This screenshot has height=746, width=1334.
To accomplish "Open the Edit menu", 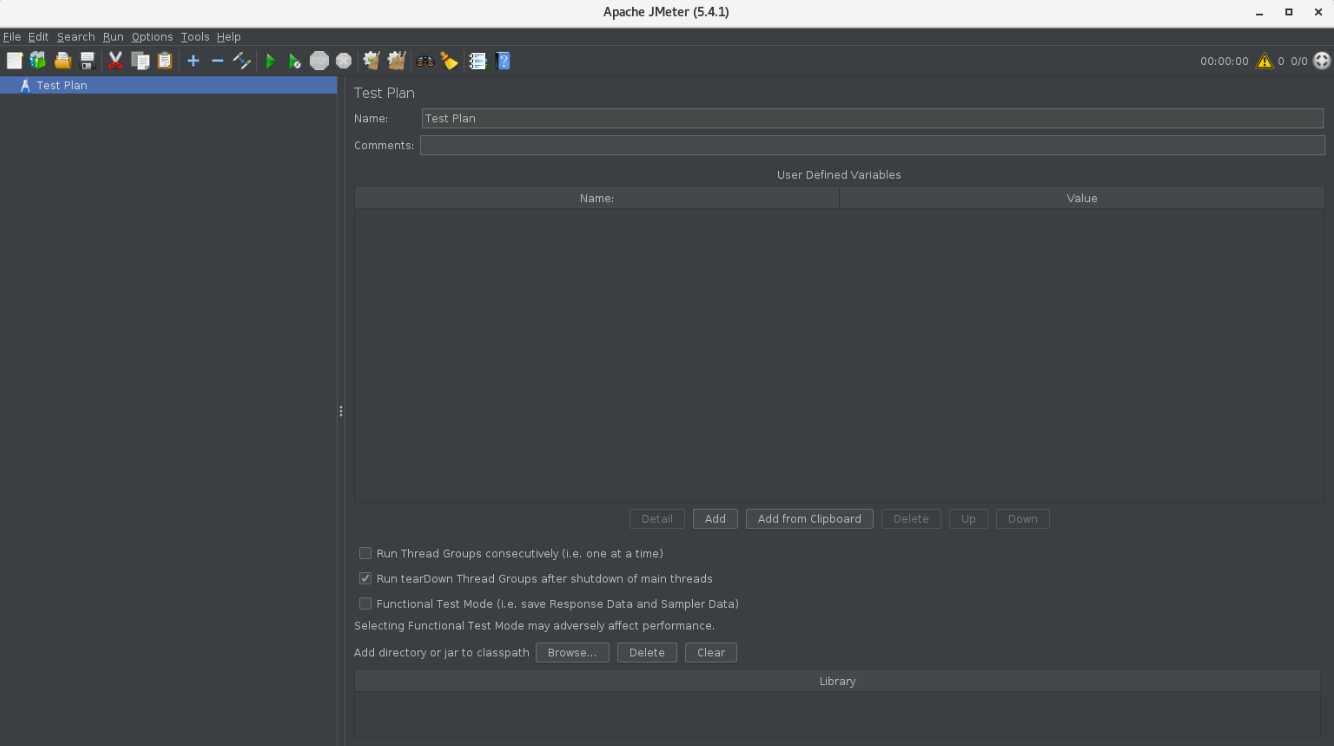I will pyautogui.click(x=38, y=37).
